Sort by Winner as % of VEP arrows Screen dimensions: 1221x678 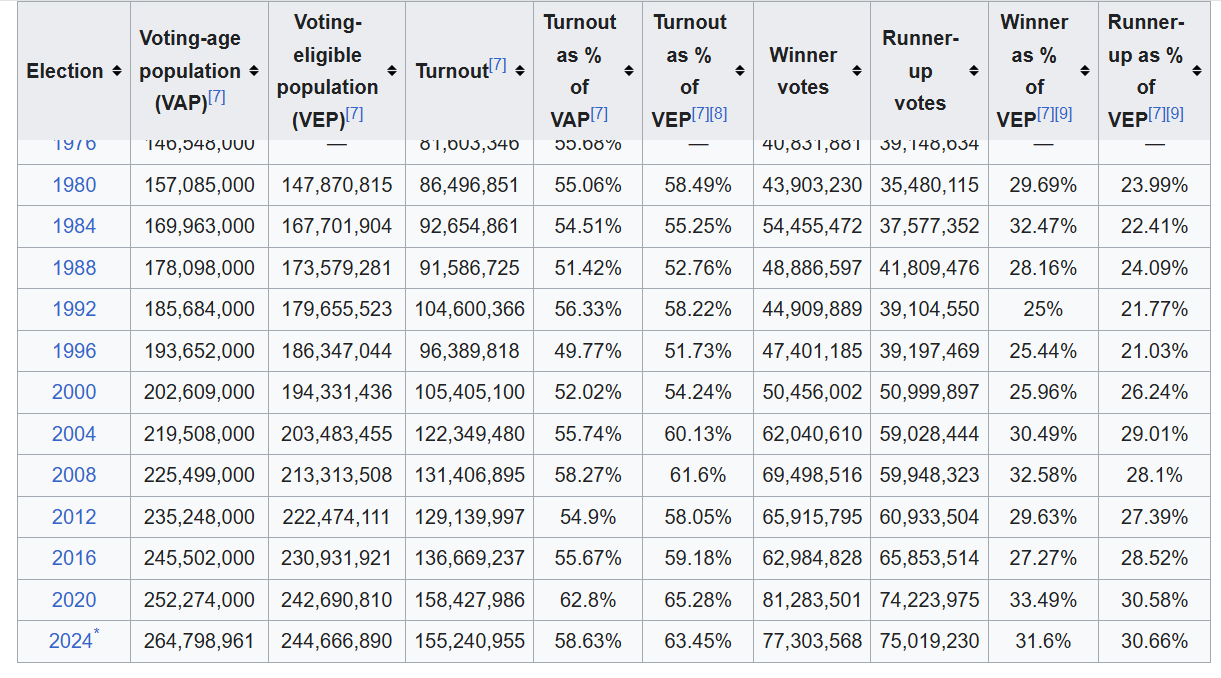click(x=1085, y=71)
